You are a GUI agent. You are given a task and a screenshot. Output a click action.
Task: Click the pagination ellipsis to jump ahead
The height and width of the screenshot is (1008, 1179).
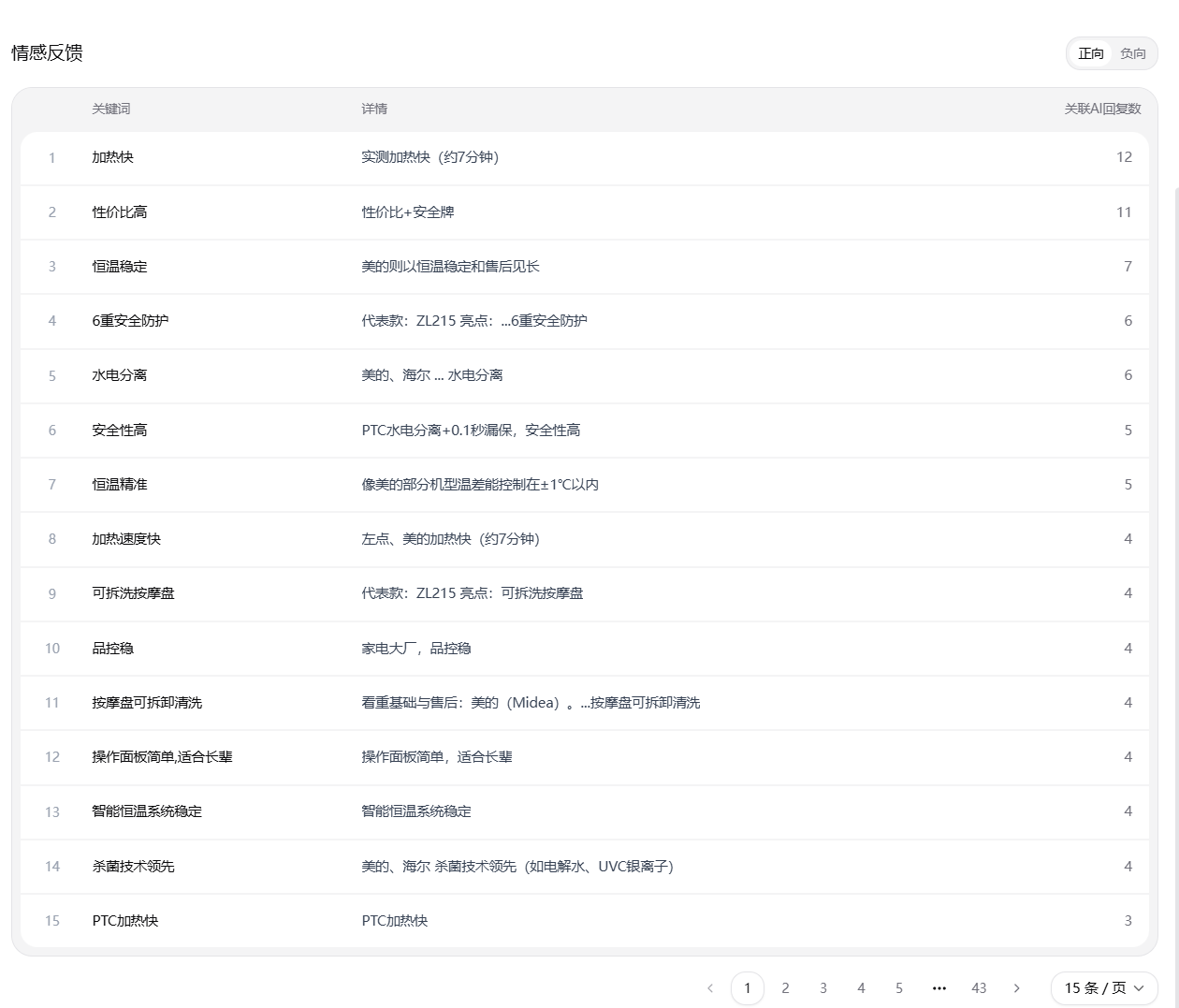click(939, 988)
